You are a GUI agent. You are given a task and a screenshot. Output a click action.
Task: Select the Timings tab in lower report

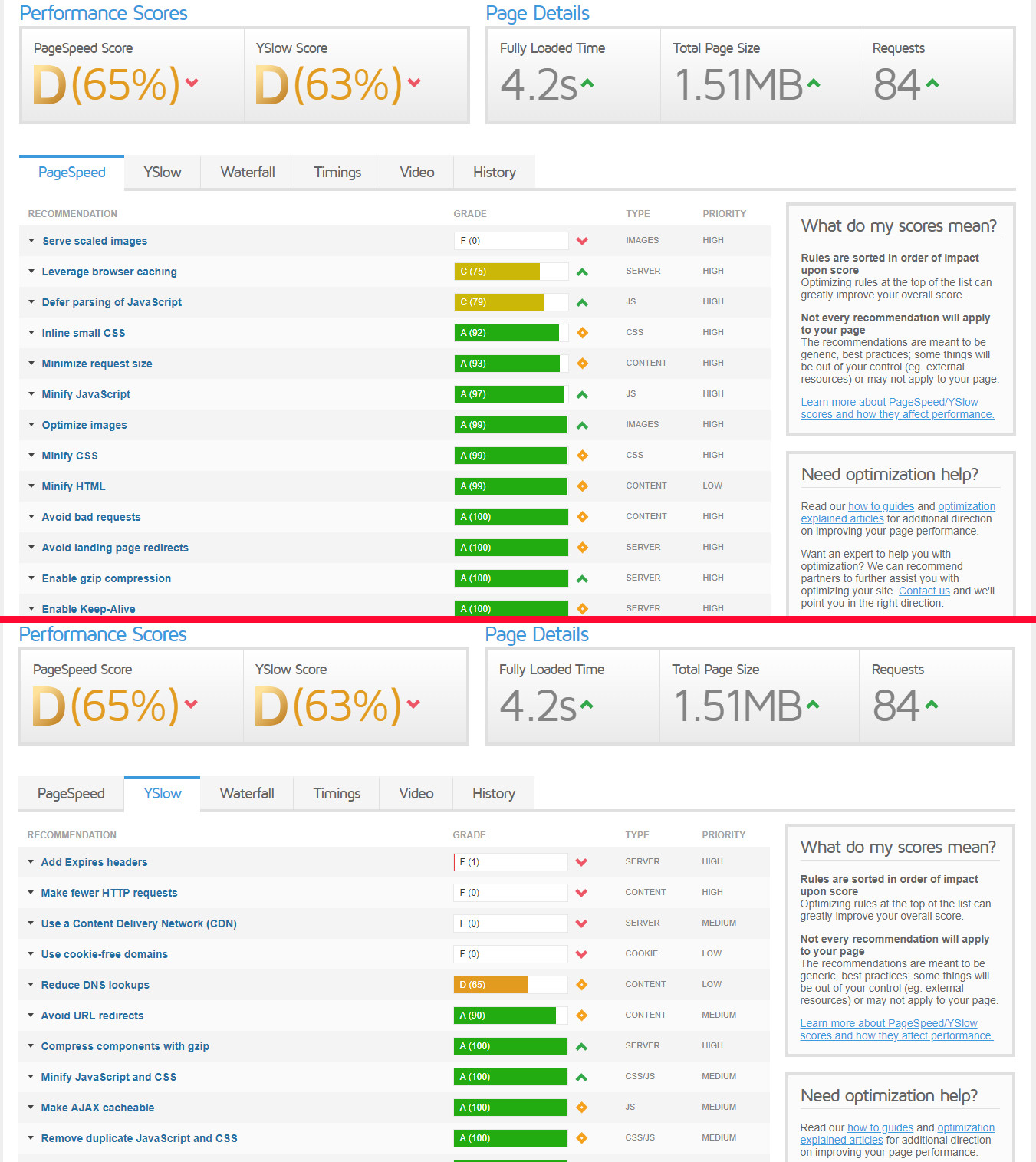tap(337, 794)
